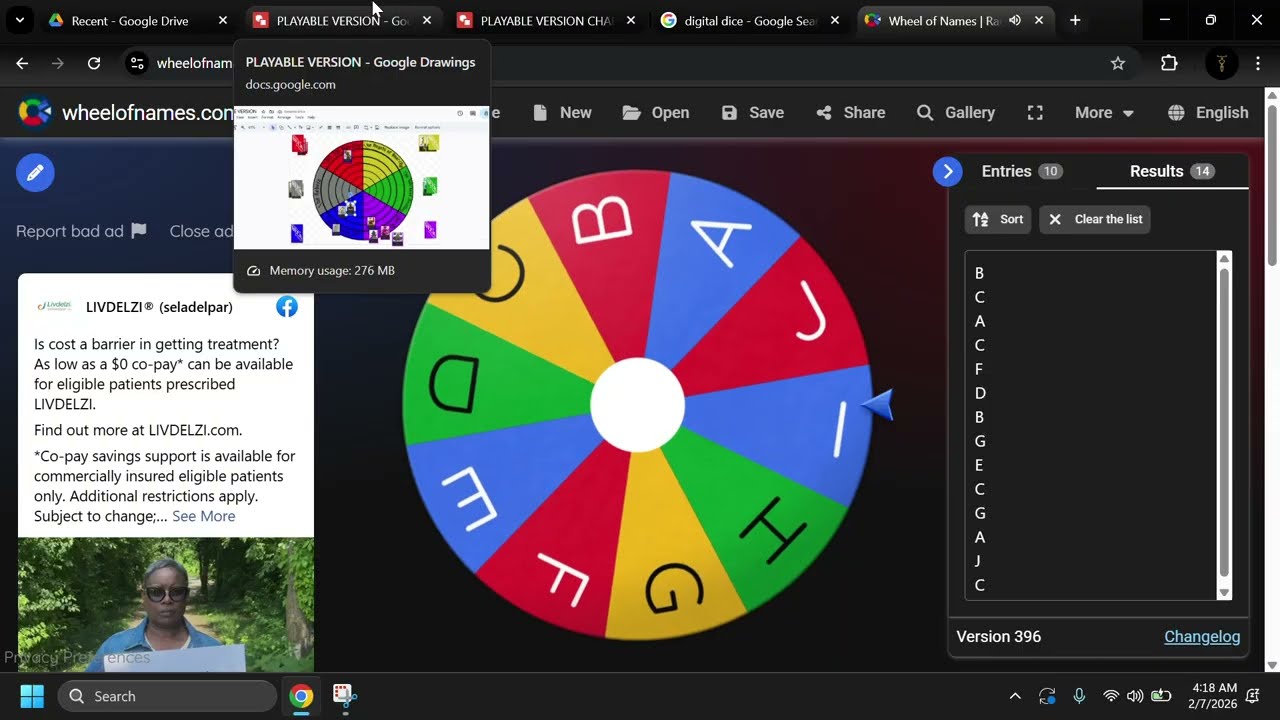1280x720 pixels.
Task: Open the Chrome profile avatar
Action: pos(1221,63)
